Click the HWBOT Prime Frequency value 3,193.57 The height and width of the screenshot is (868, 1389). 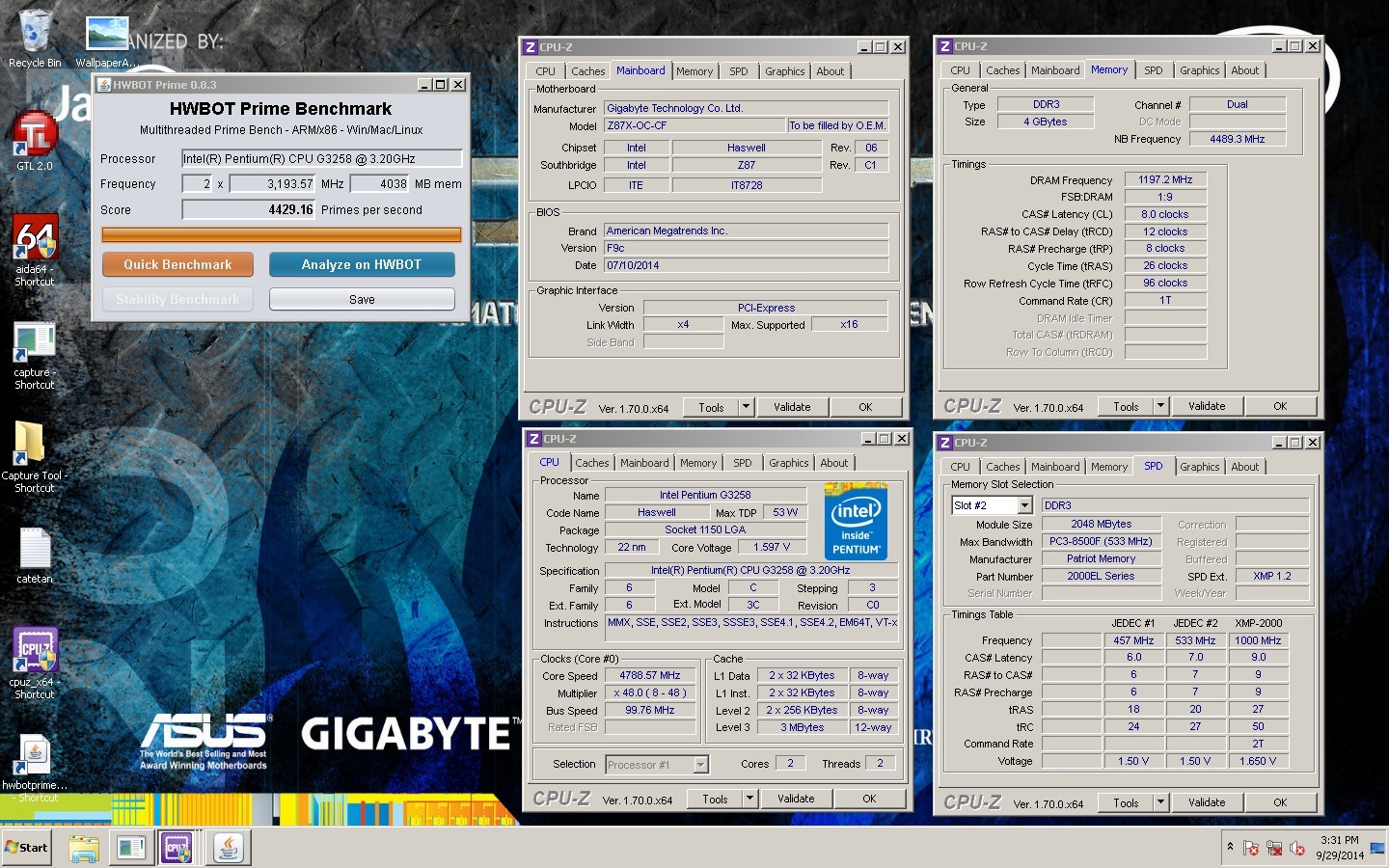pos(273,183)
